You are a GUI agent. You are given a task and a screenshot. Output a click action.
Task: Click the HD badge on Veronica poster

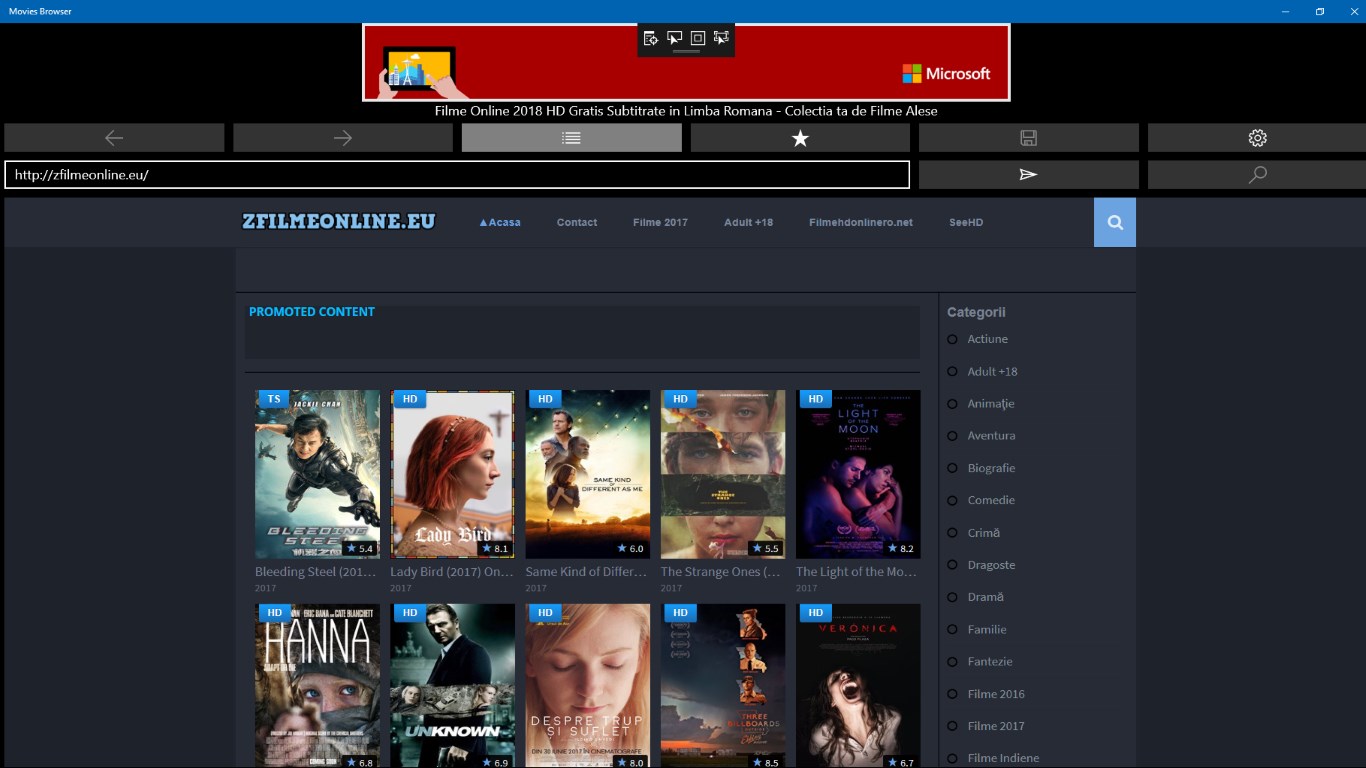pyautogui.click(x=815, y=612)
